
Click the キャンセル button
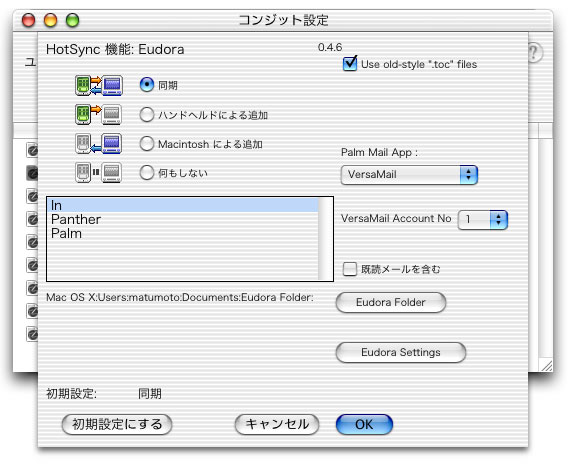point(277,424)
